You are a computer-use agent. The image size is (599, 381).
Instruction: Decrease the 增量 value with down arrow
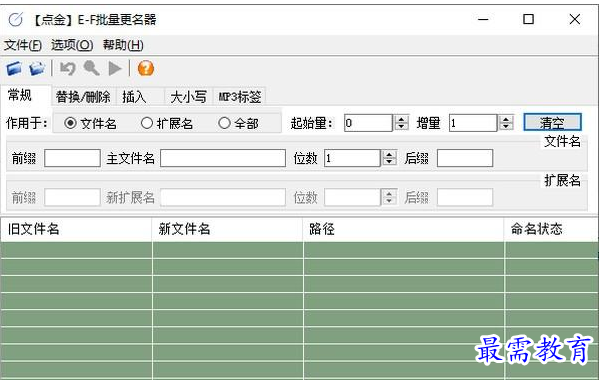pos(506,127)
